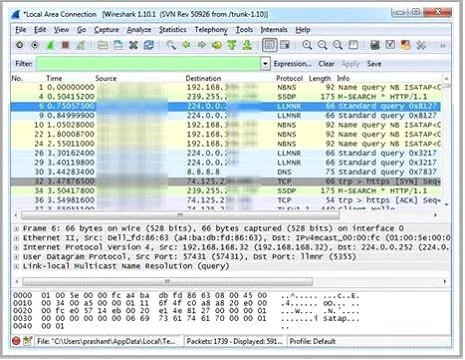
Task: Open the File menu
Action: (21, 30)
